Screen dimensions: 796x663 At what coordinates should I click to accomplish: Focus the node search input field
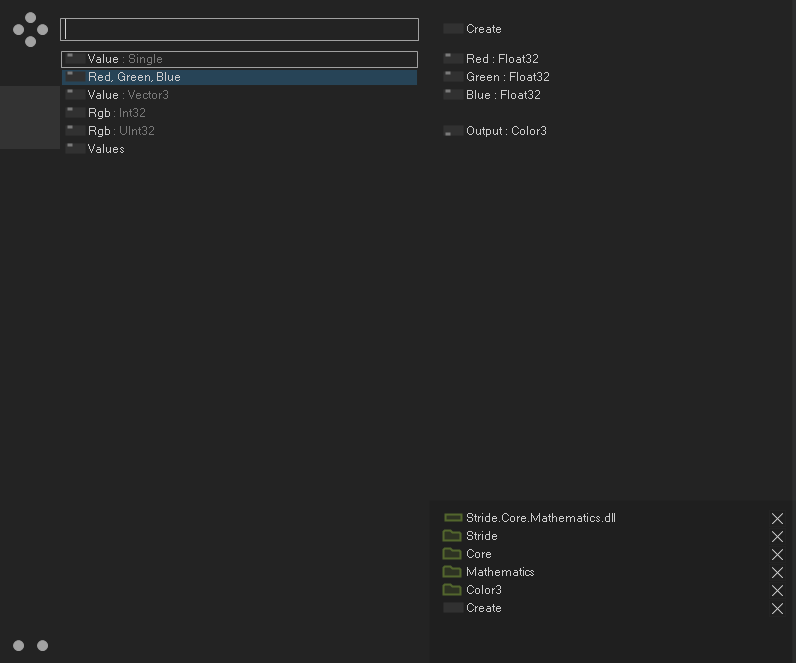(240, 29)
